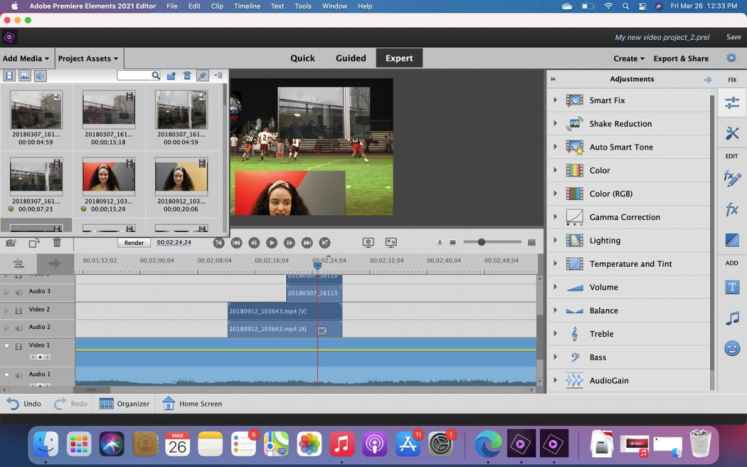Open the Transitions panel icon
This screenshot has width=747, height=467.
pyautogui.click(x=732, y=240)
